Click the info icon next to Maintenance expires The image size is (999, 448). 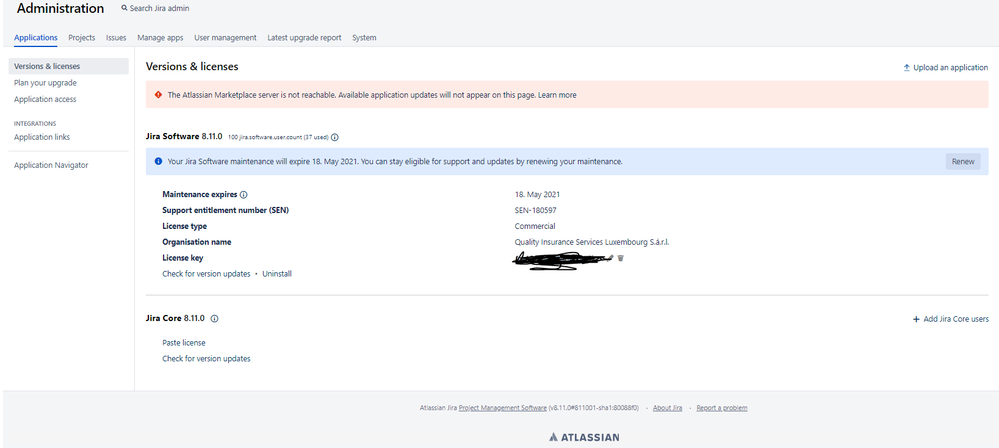[x=243, y=194]
